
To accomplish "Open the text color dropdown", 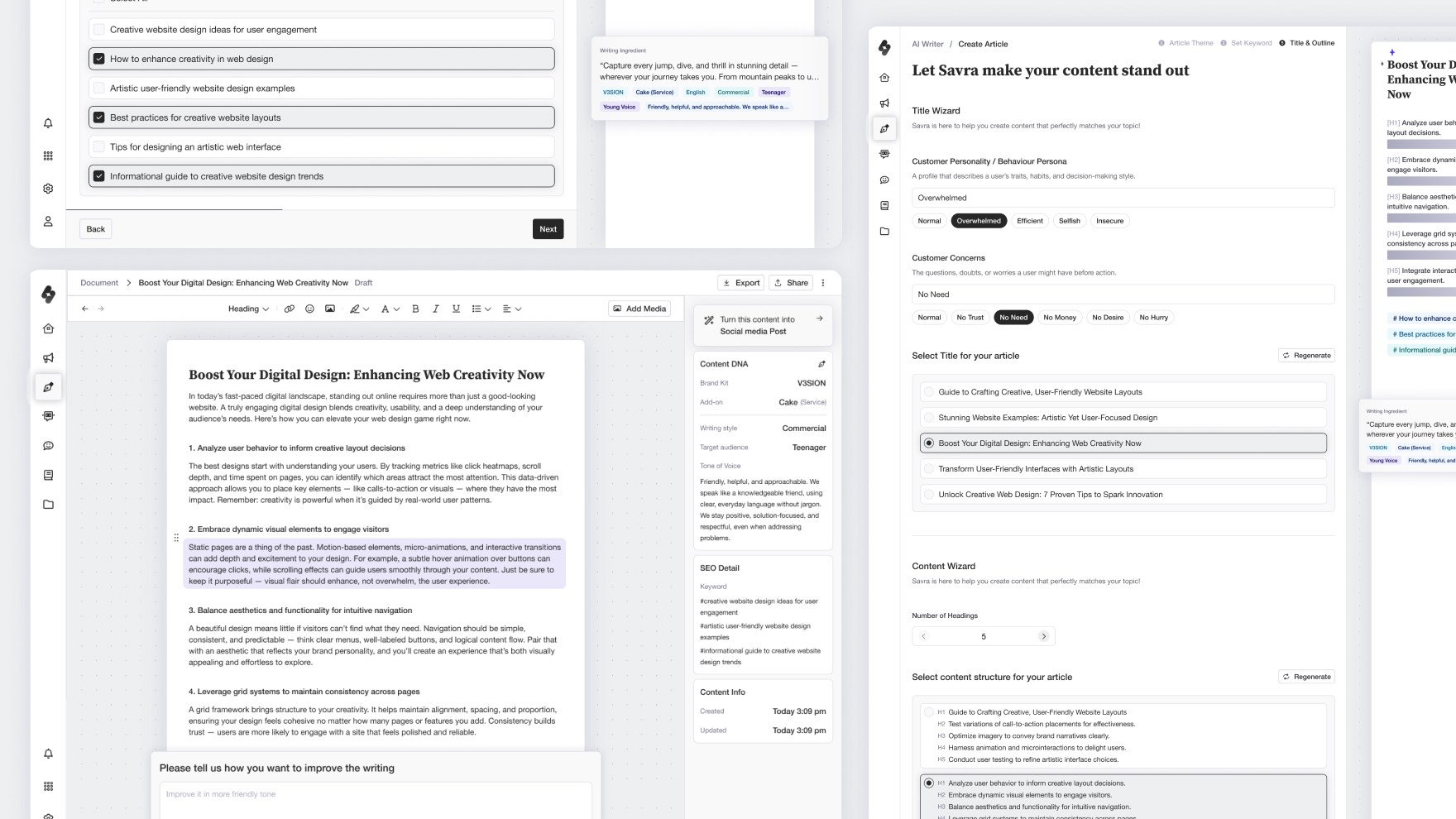I will tap(390, 309).
